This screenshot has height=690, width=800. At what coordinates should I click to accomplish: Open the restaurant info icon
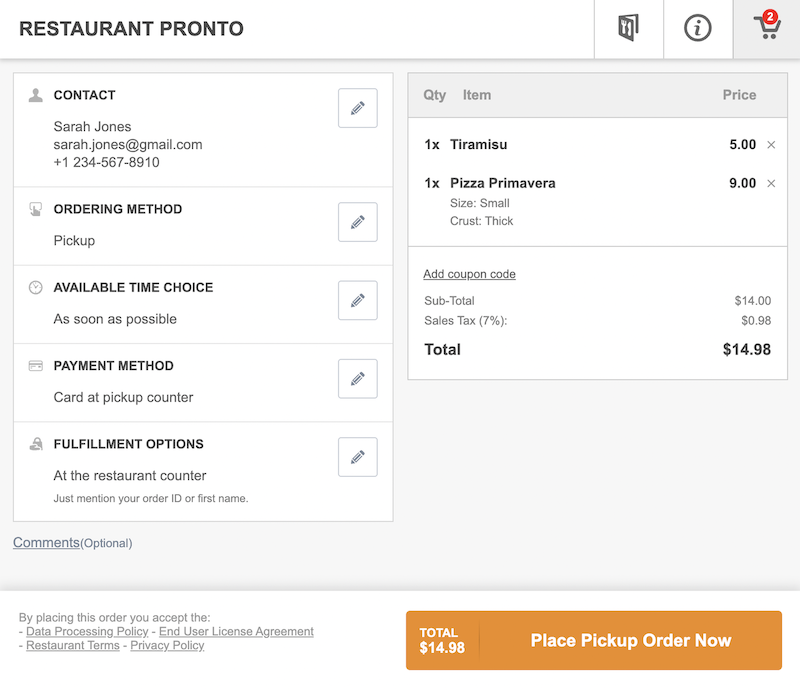click(x=698, y=28)
